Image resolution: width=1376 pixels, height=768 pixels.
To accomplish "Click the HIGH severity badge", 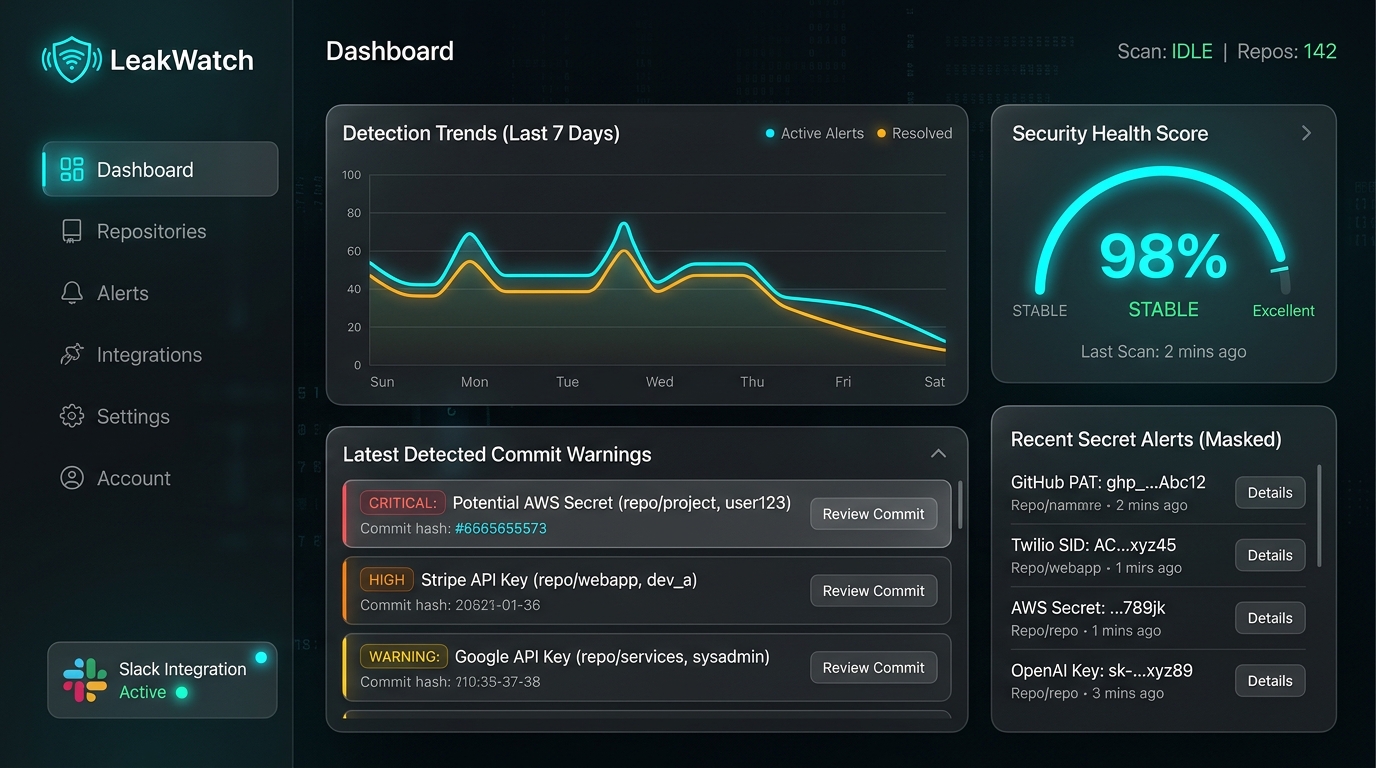I will [x=386, y=580].
